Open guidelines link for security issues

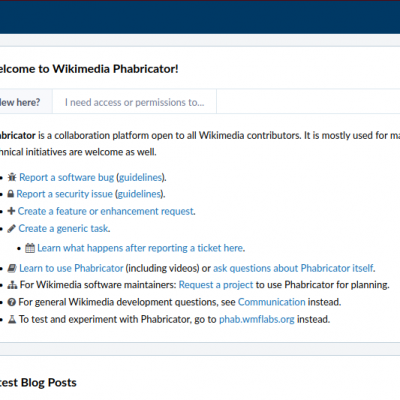tap(139, 194)
